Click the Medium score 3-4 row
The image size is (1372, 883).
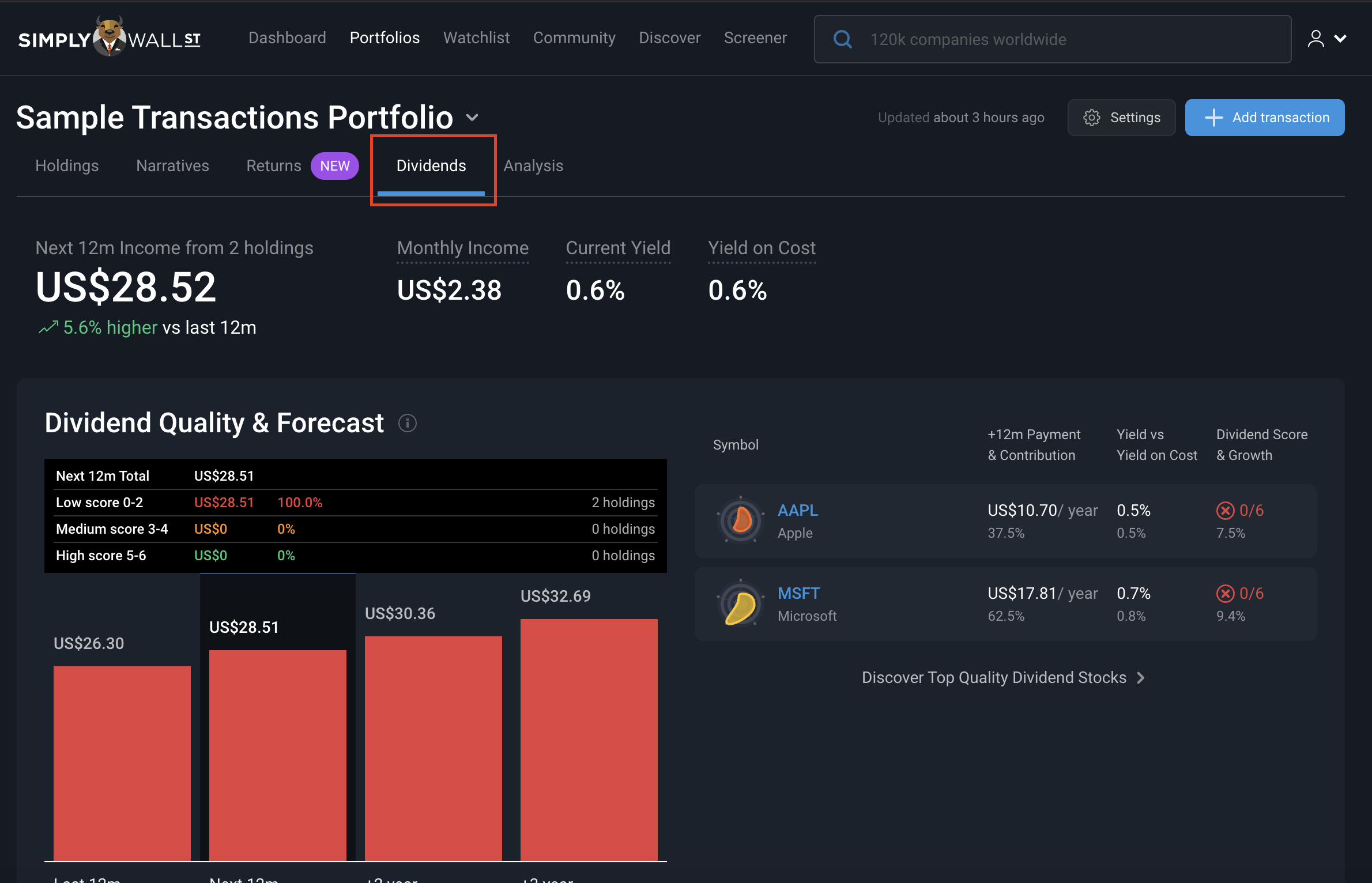356,529
